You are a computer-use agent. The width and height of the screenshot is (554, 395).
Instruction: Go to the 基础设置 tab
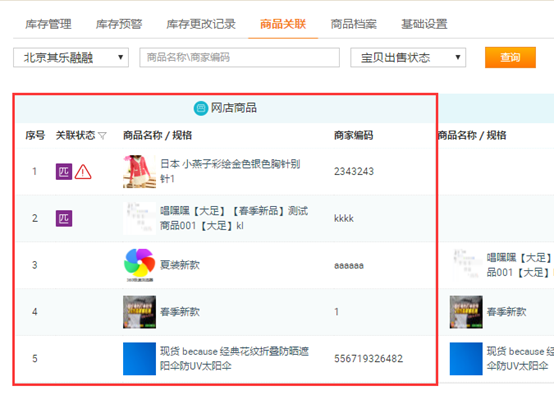[x=424, y=24]
